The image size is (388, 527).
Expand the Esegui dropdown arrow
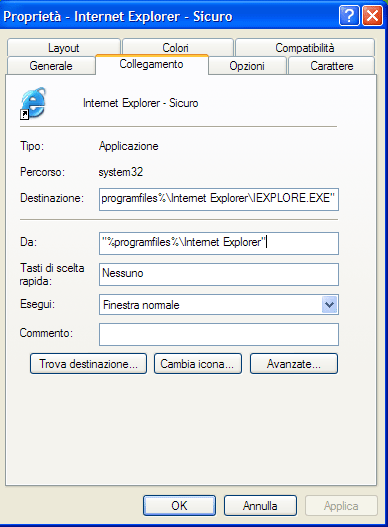(329, 305)
